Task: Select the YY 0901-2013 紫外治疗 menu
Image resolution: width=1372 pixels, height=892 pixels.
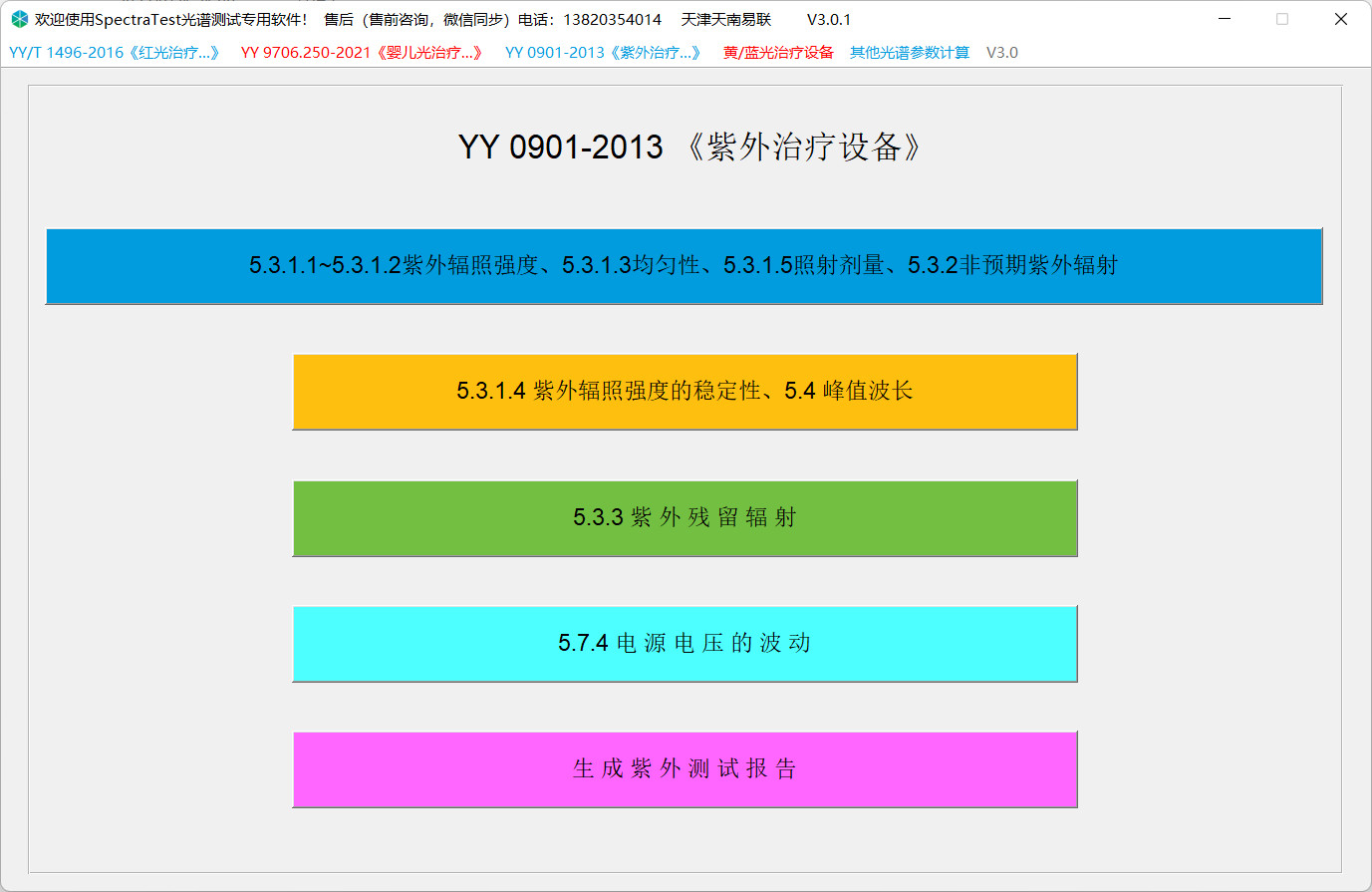Action: coord(603,53)
